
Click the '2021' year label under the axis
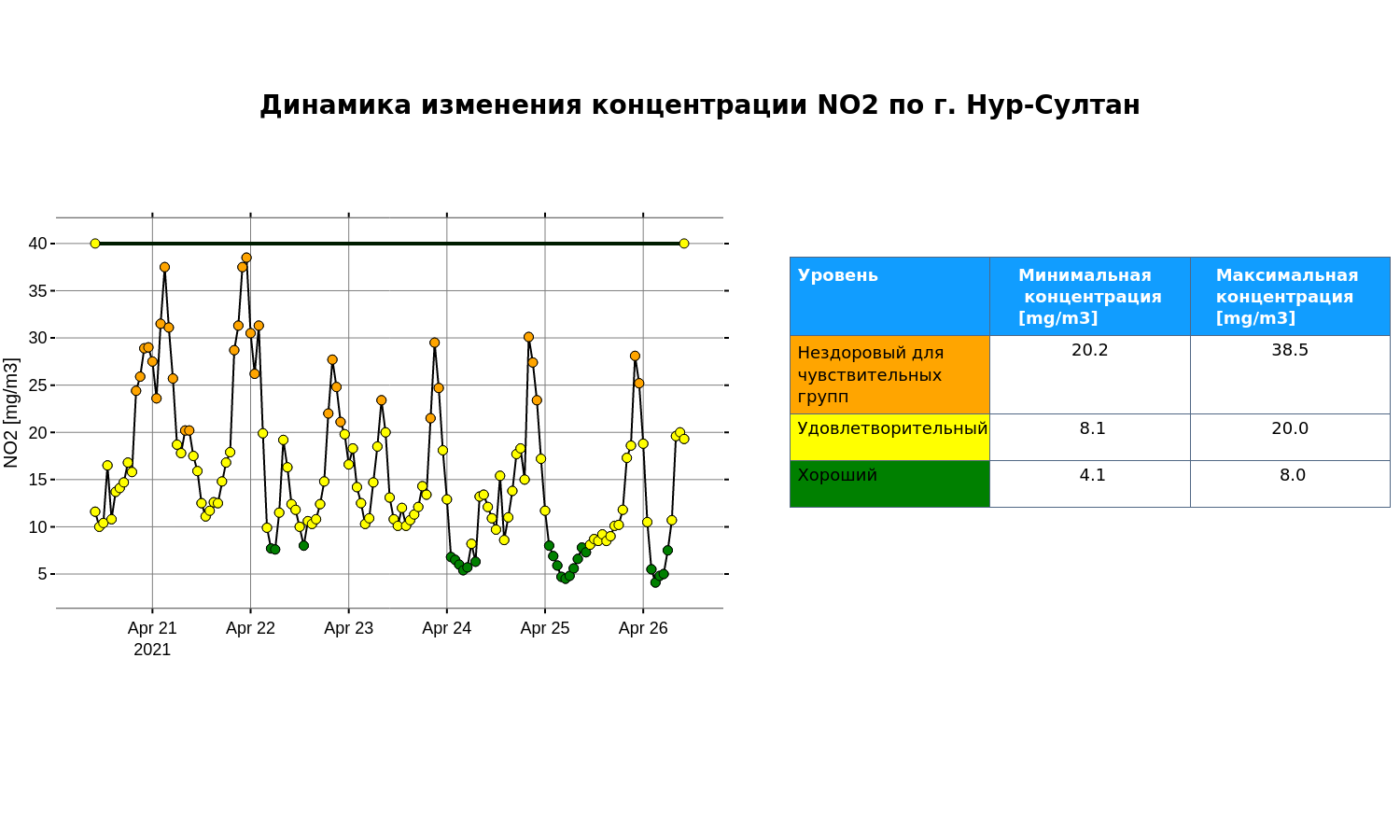(152, 650)
